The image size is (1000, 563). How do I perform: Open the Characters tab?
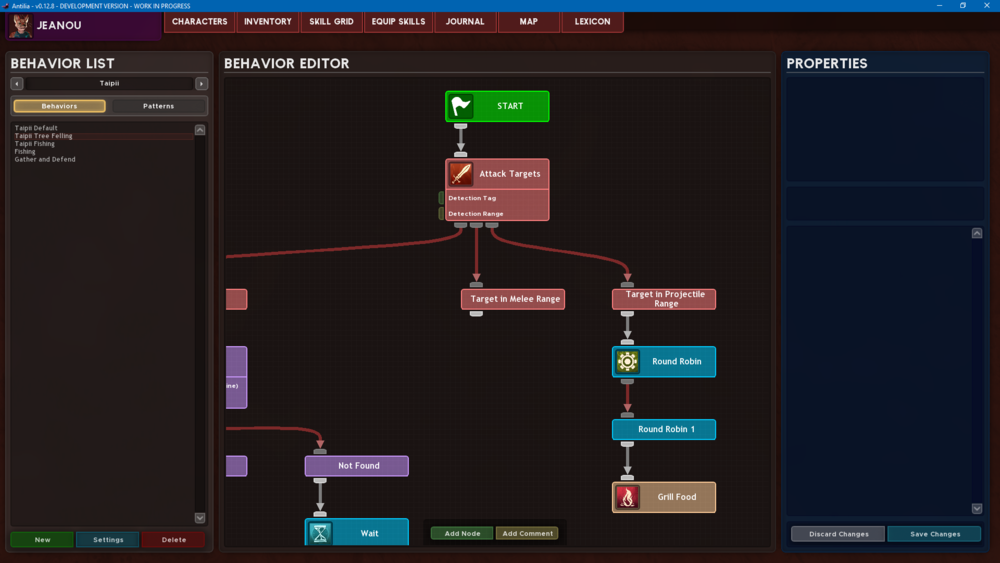point(200,22)
